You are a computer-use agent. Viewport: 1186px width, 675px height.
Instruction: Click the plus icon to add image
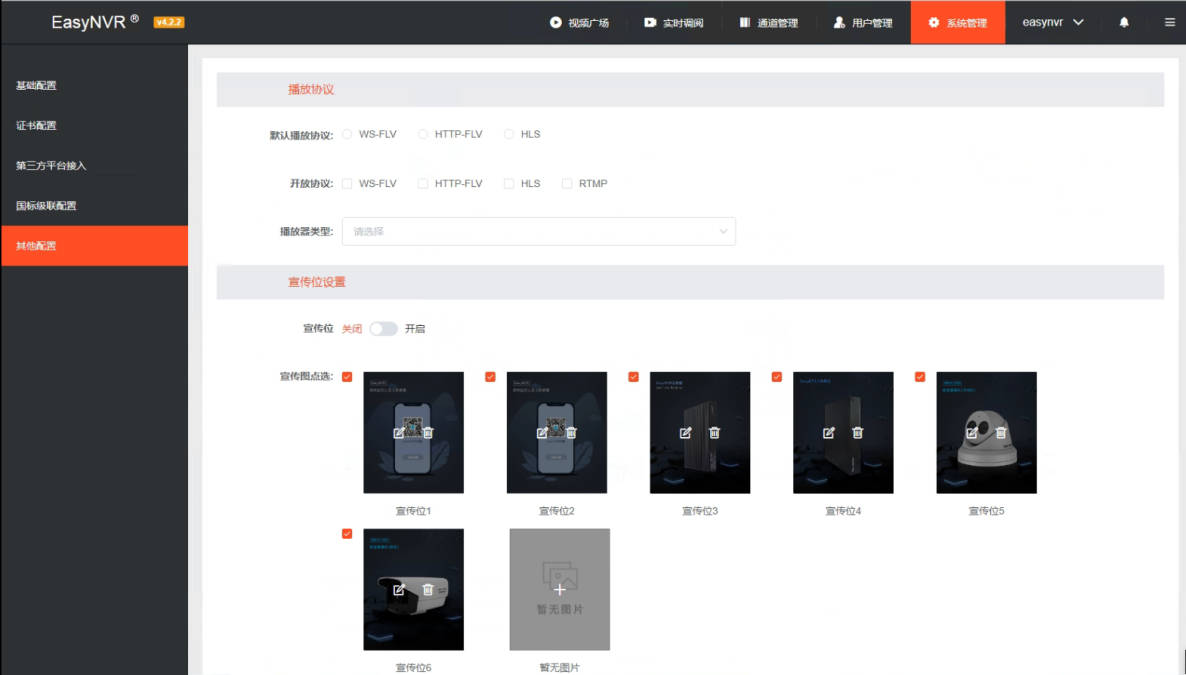(560, 589)
